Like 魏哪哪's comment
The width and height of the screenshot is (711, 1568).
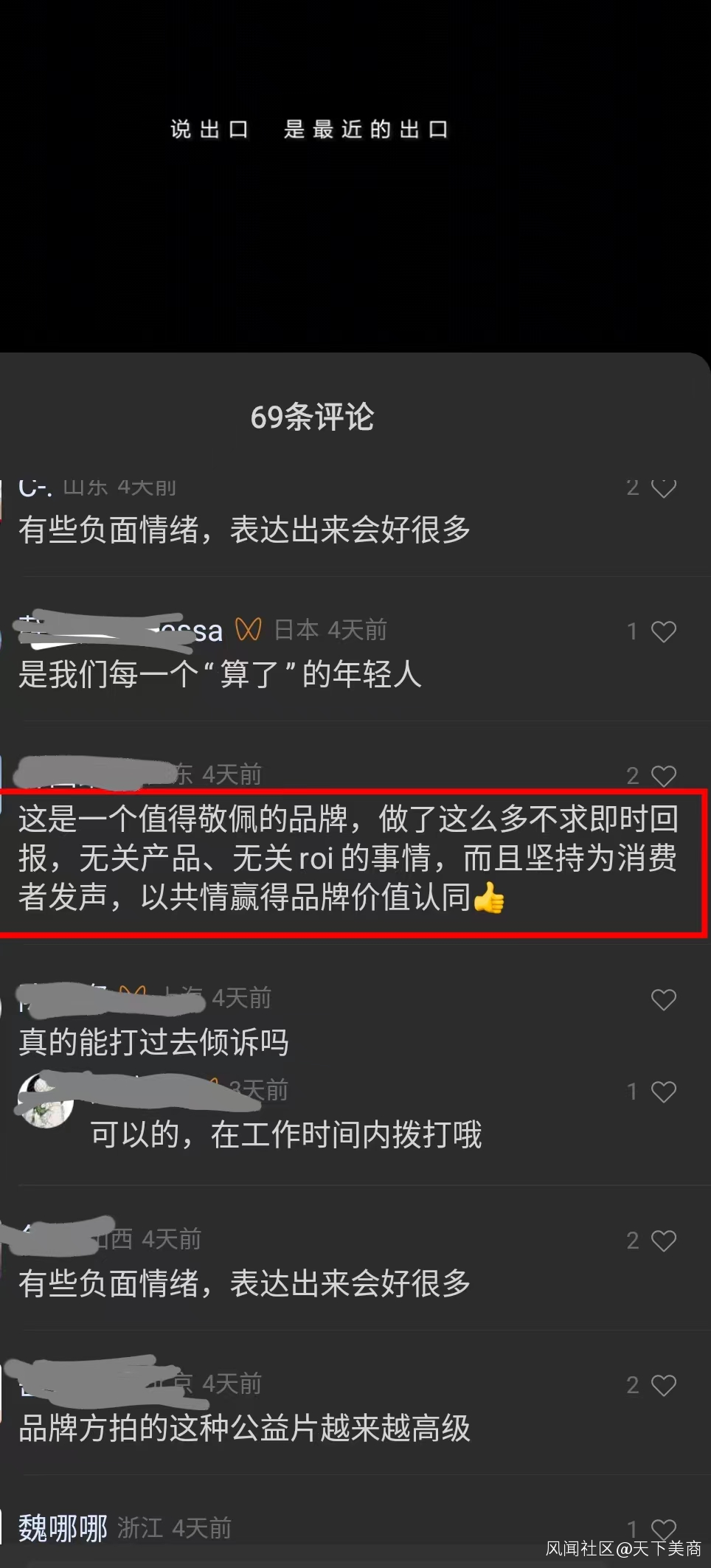(663, 1530)
